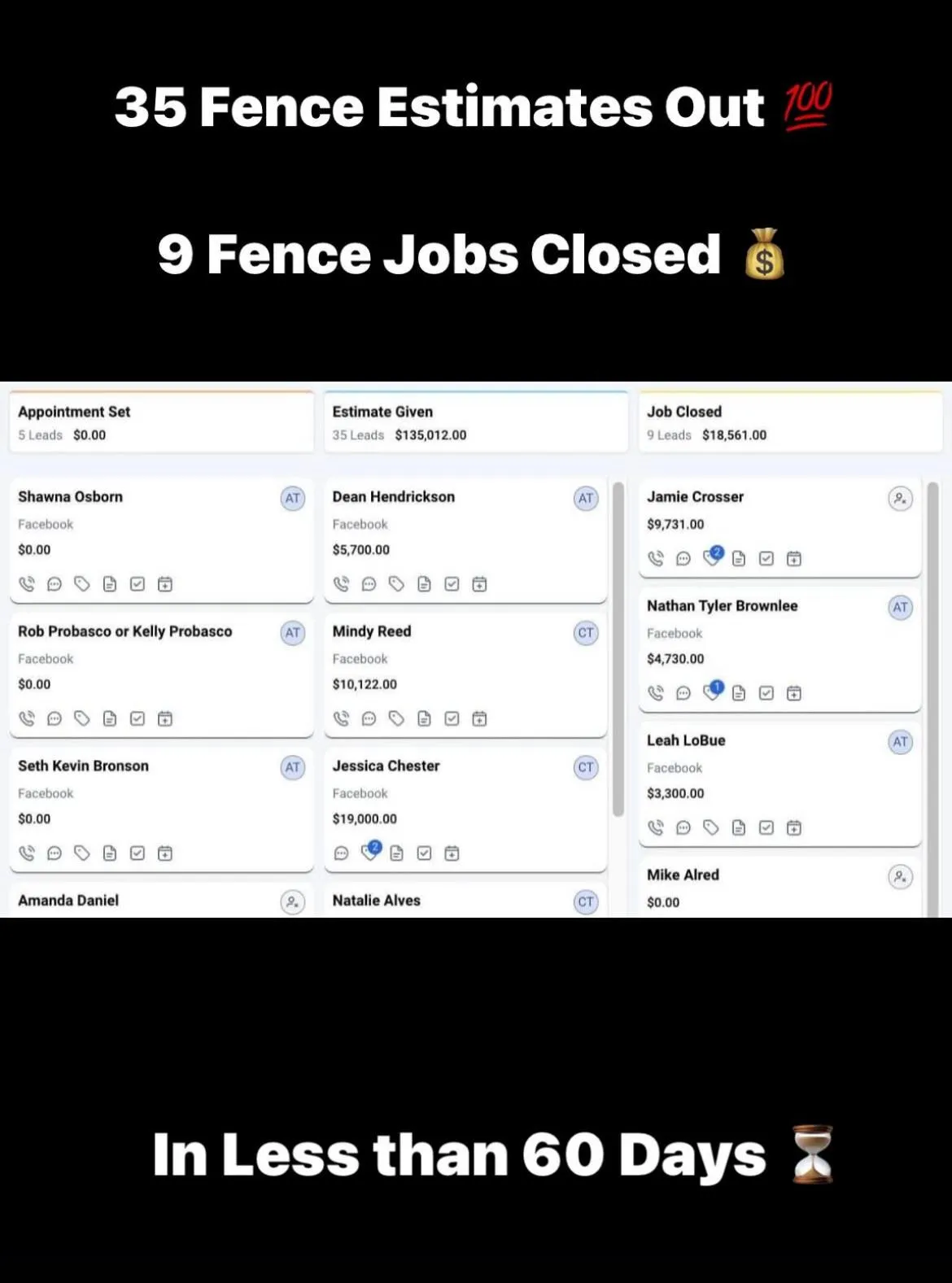Click the Estimate Given column scrollbar
The height and width of the screenshot is (1283, 952).
pos(618,649)
